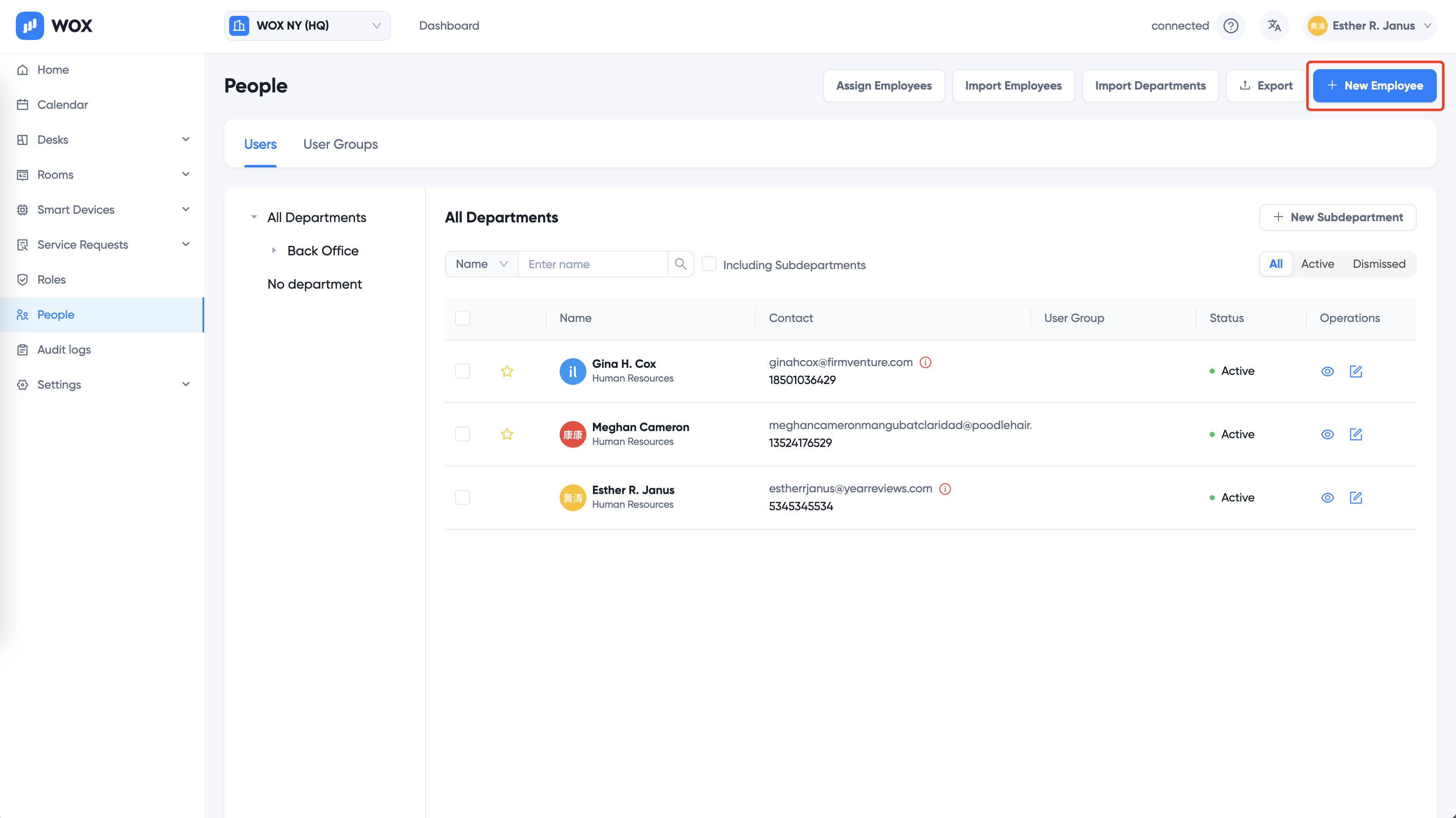This screenshot has height=818, width=1456.
Task: Open Audit logs in the sidebar
Action: click(x=102, y=350)
